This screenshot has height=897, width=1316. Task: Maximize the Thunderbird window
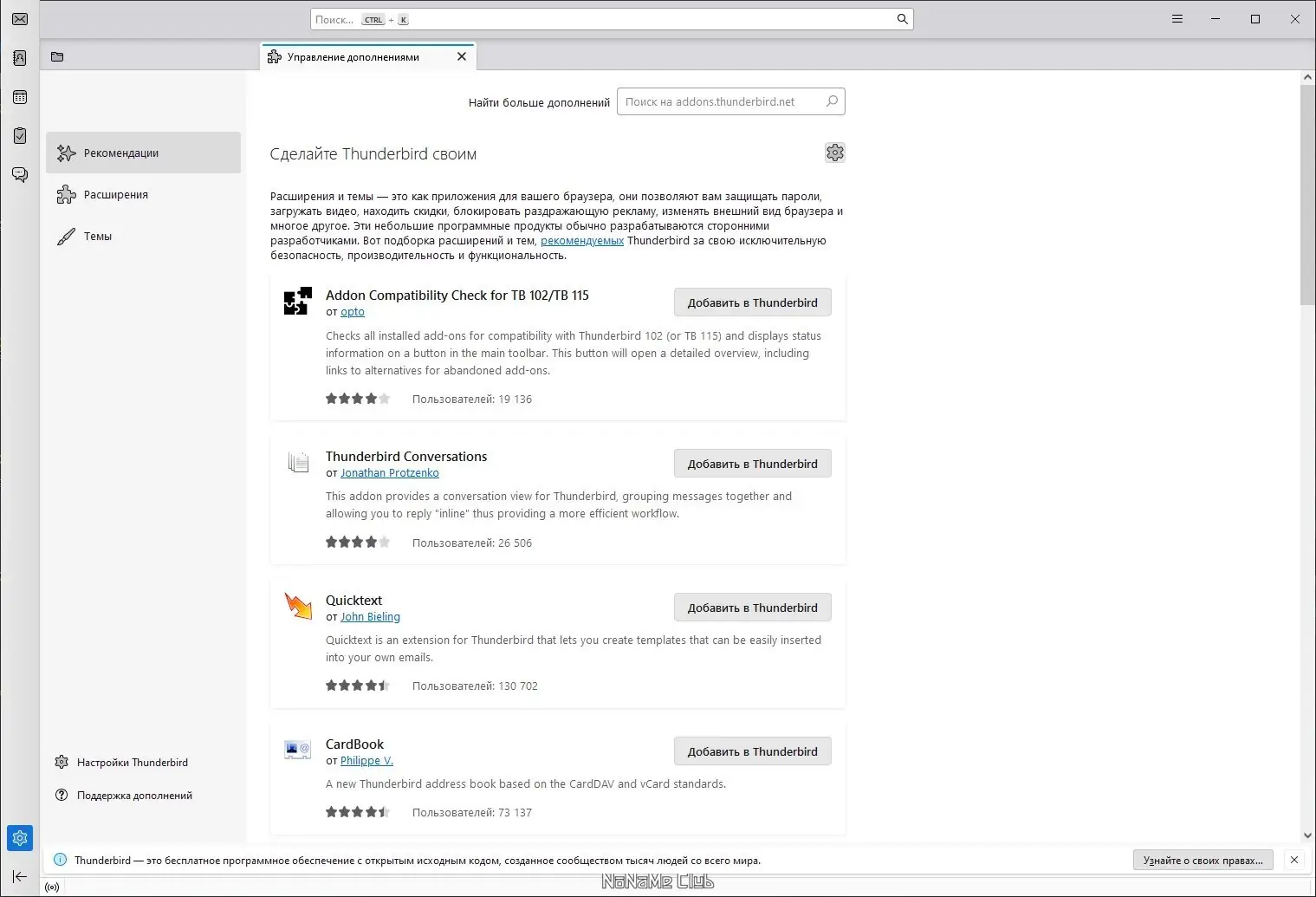coord(1255,19)
